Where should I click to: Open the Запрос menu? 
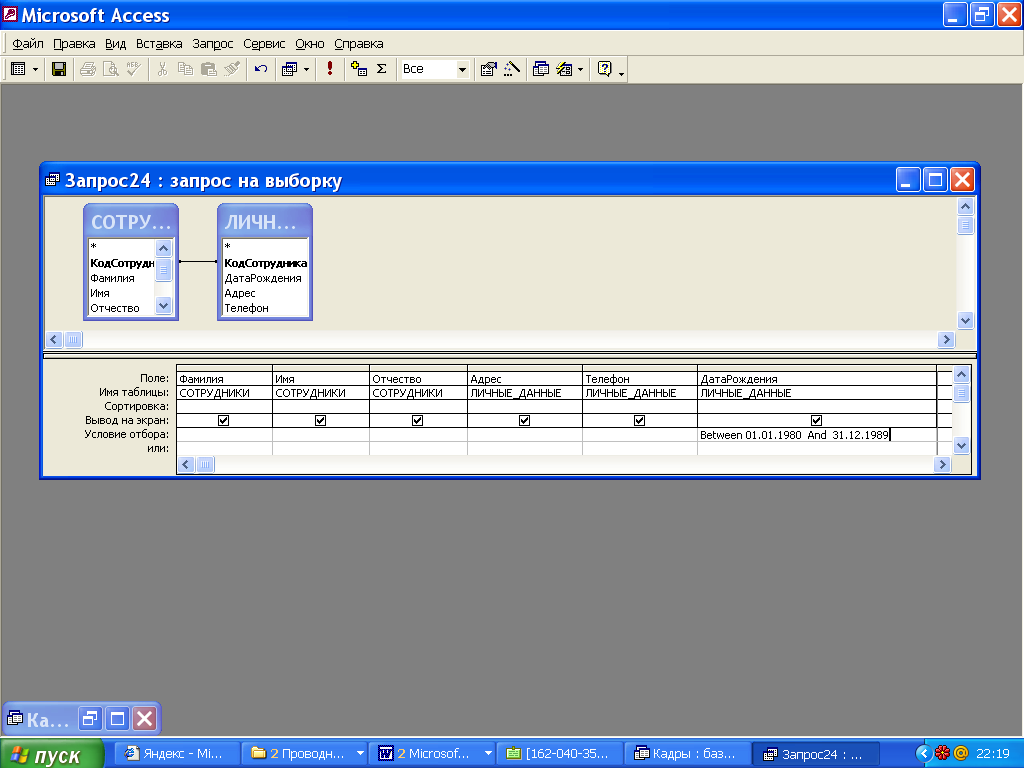coord(213,44)
